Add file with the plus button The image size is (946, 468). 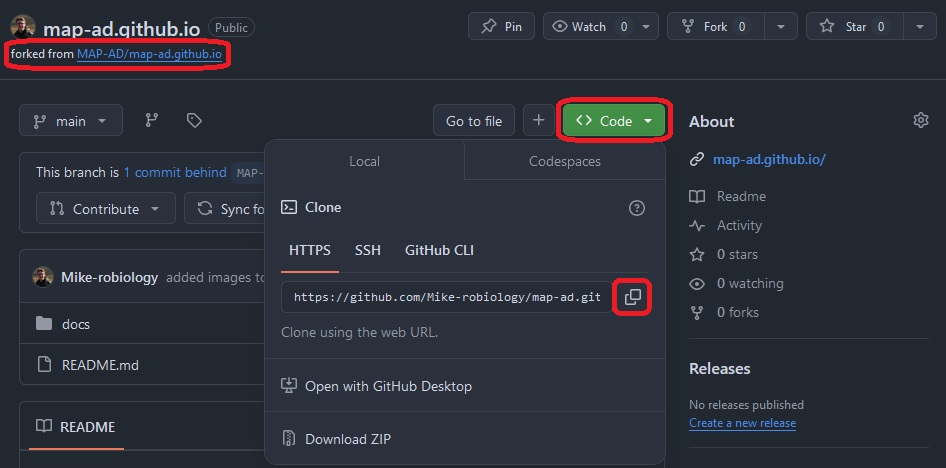tap(539, 121)
